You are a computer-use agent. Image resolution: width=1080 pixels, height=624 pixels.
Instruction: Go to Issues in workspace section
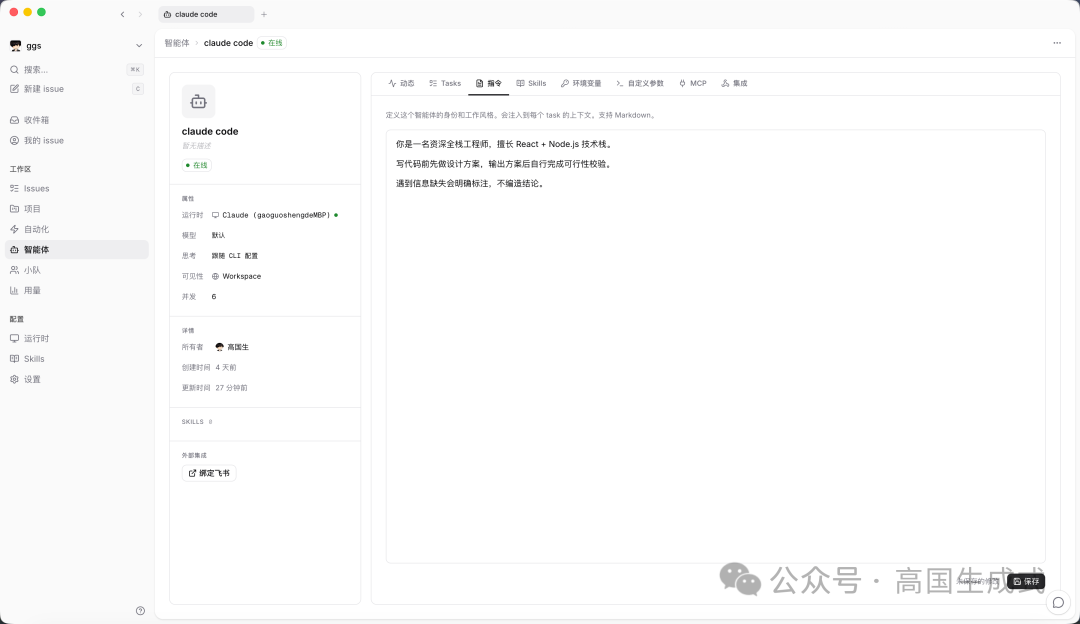coord(76,188)
